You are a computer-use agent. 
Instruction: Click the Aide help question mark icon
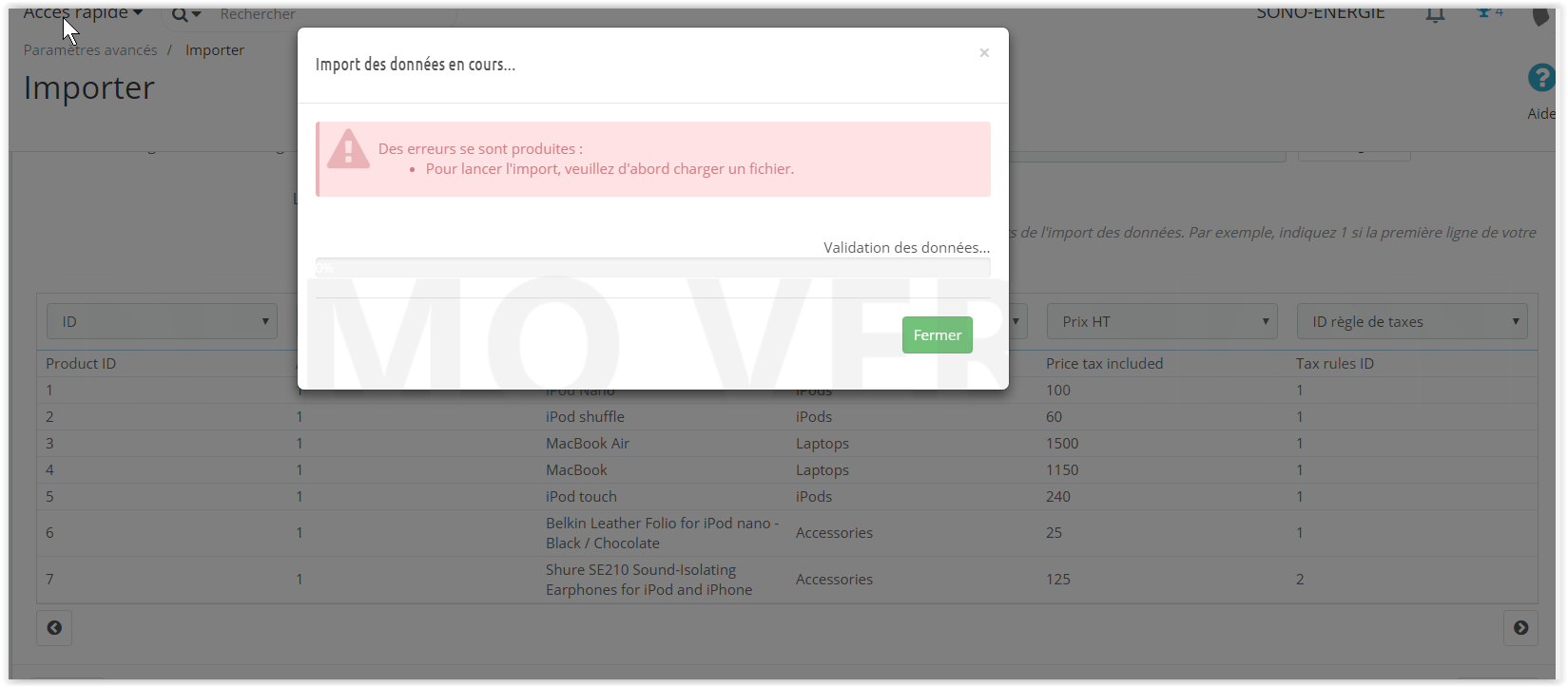click(x=1540, y=78)
